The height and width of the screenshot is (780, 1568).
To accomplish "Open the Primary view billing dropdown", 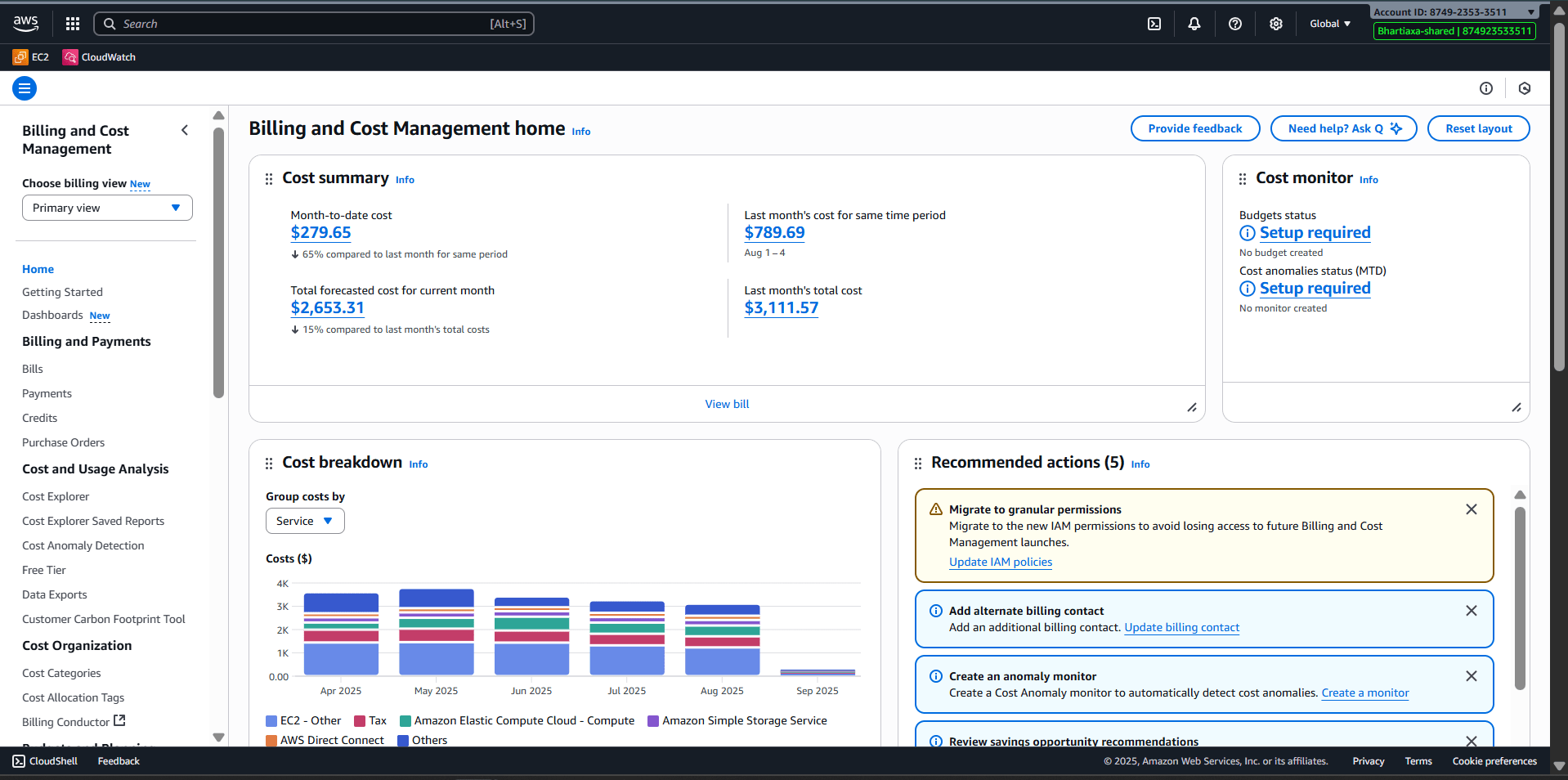I will click(107, 208).
